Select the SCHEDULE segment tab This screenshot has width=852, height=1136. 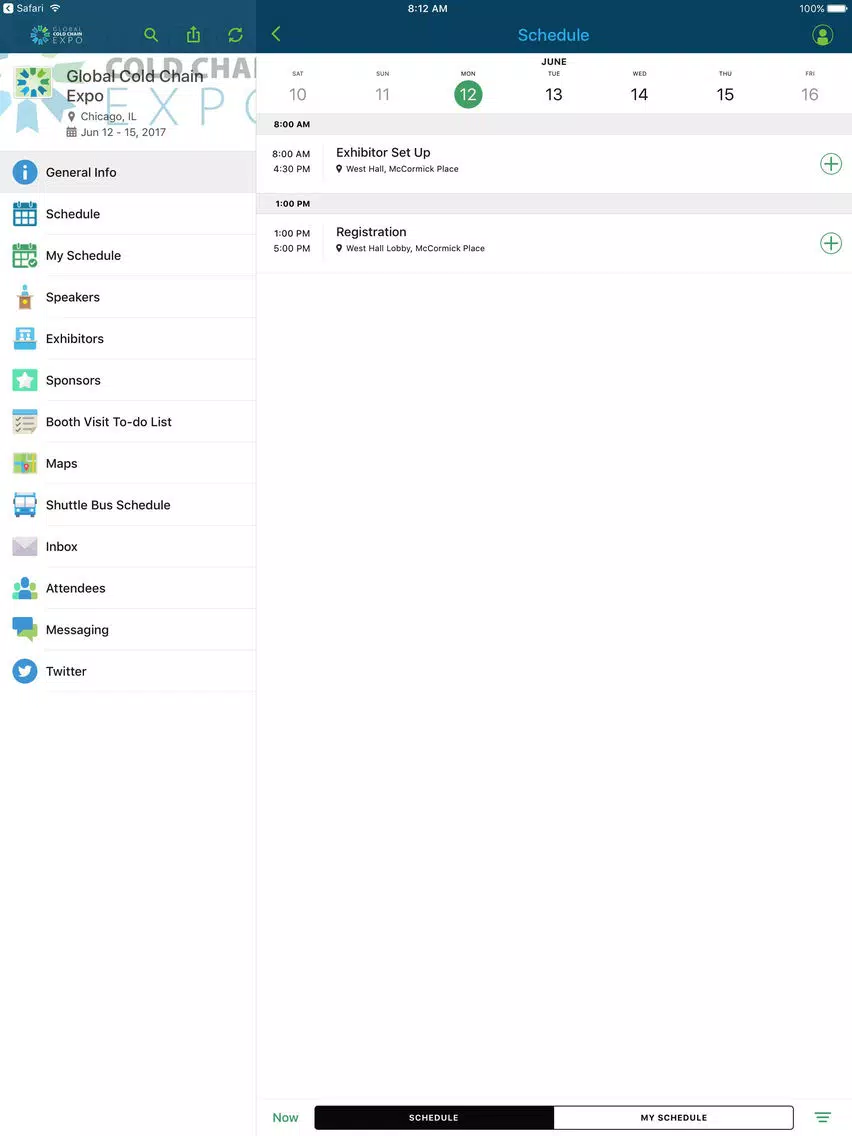pos(434,1117)
